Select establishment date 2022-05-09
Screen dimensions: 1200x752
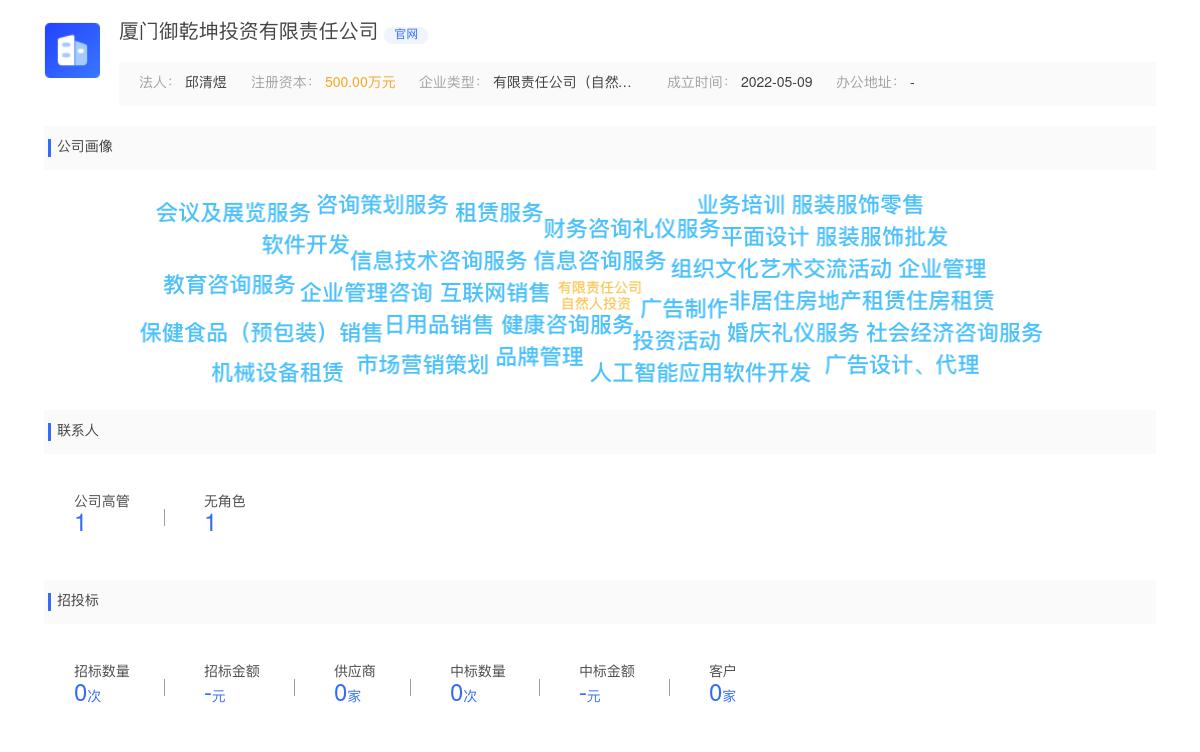pos(776,83)
